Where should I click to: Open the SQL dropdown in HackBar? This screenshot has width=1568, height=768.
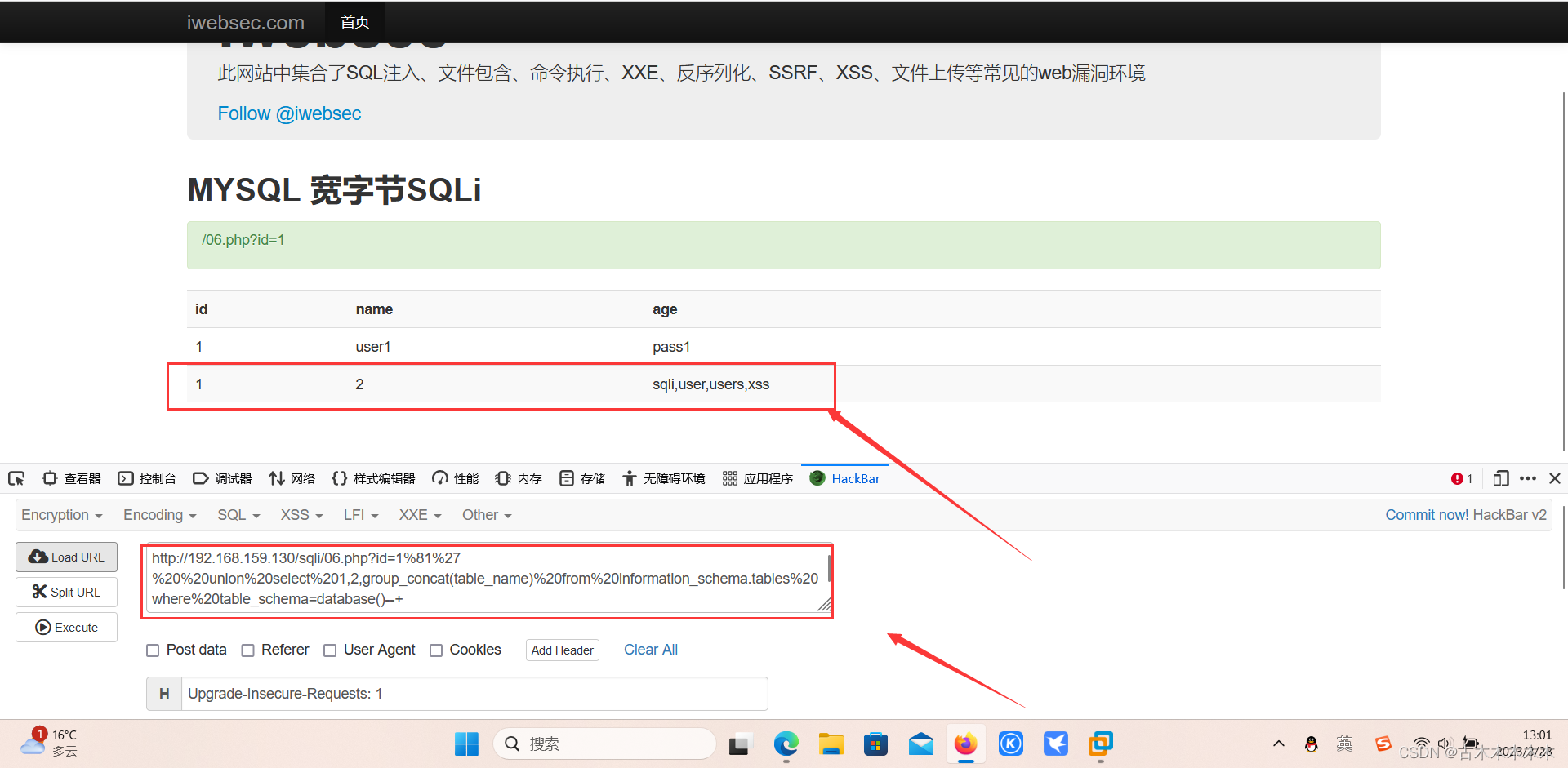click(238, 515)
